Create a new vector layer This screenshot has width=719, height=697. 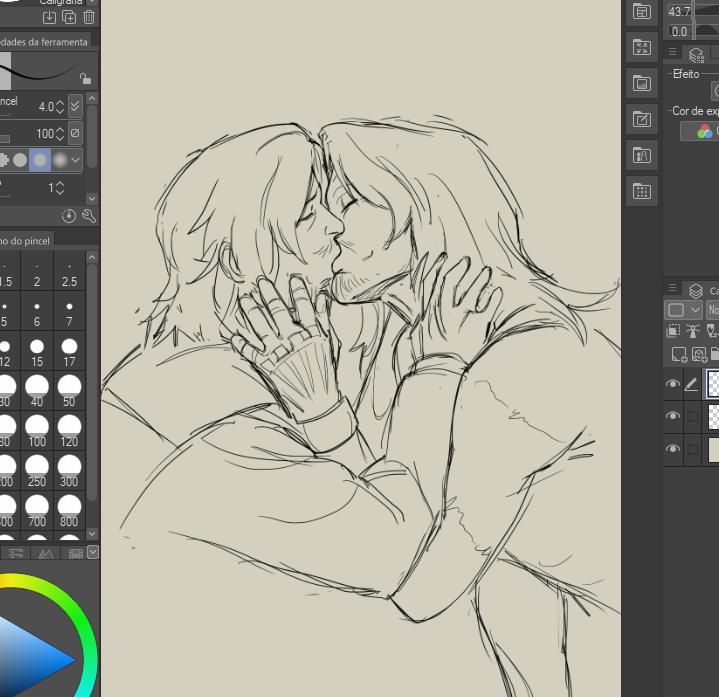pos(699,354)
